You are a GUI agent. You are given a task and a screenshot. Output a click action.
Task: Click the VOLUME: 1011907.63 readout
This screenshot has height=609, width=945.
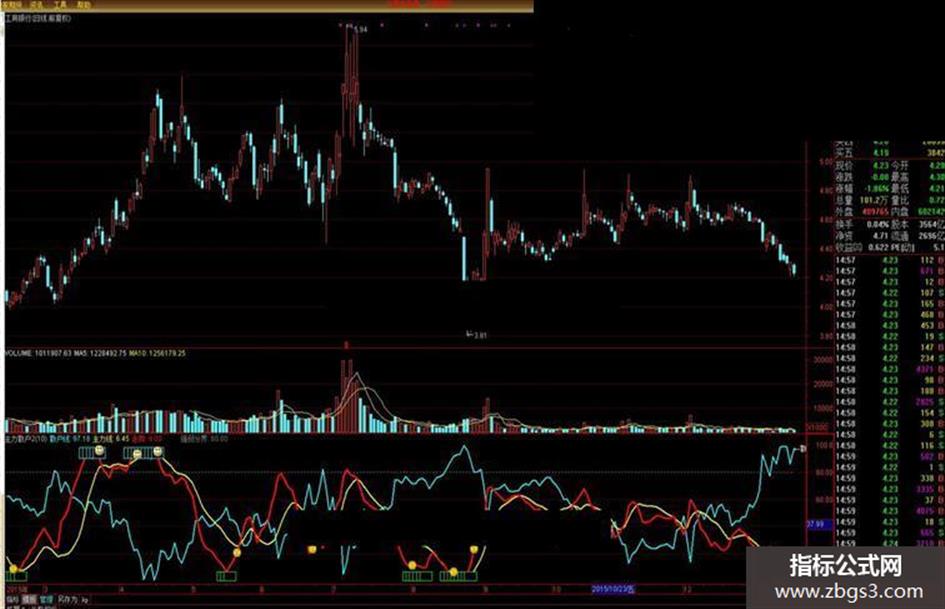(38, 353)
